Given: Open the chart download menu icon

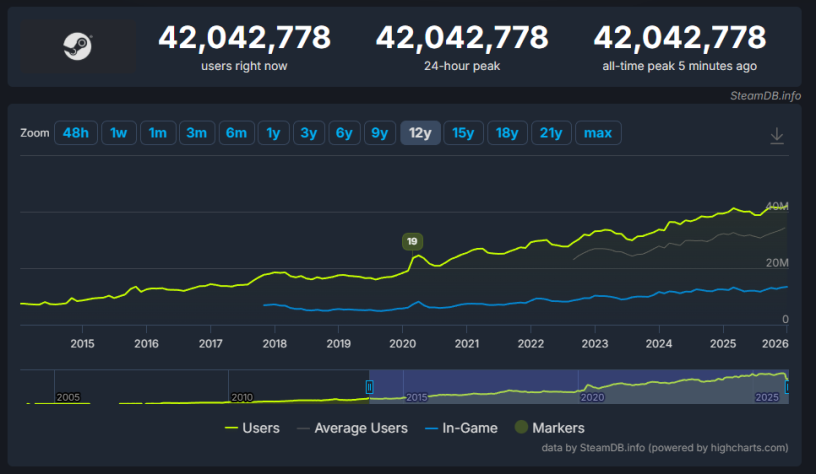Looking at the screenshot, I should (776, 136).
